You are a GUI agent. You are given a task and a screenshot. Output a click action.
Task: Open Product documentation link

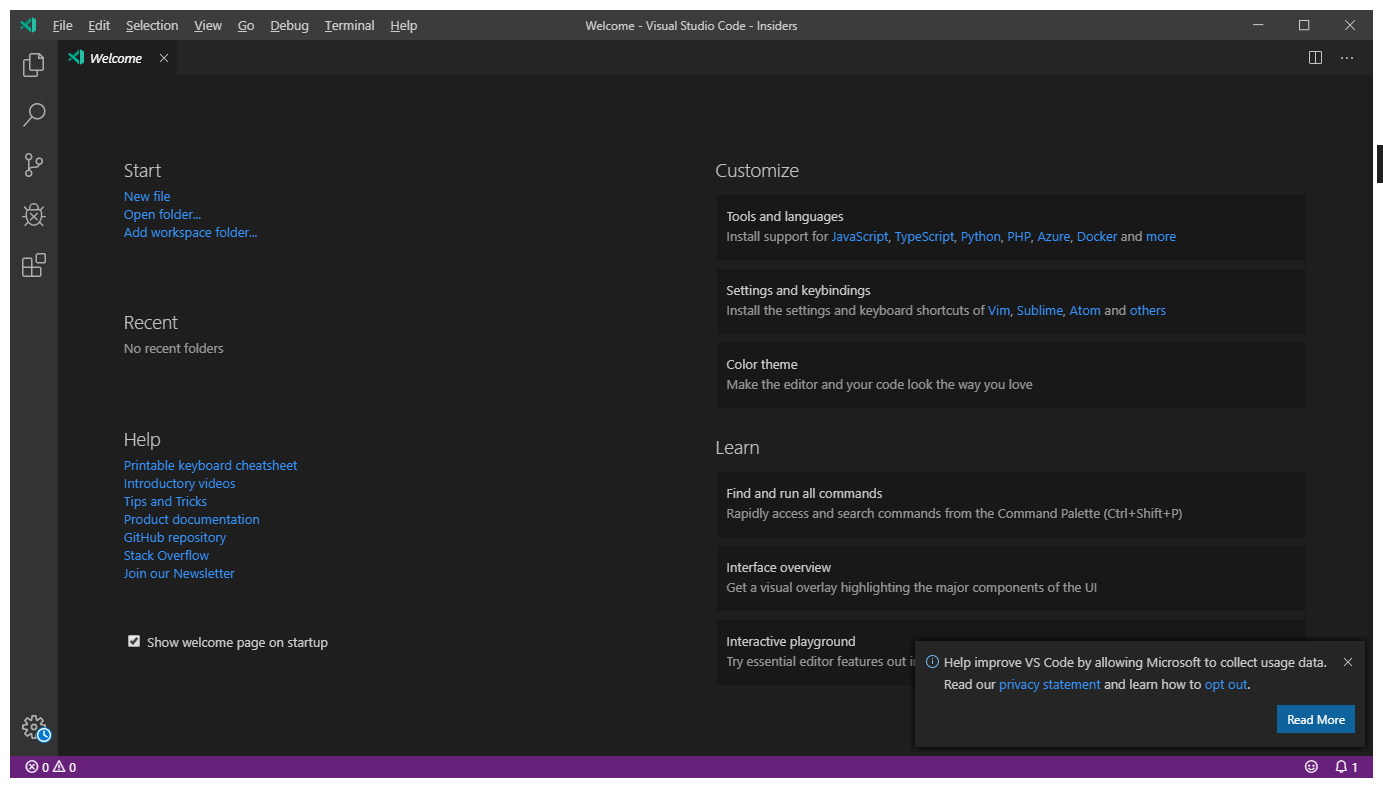[x=191, y=519]
